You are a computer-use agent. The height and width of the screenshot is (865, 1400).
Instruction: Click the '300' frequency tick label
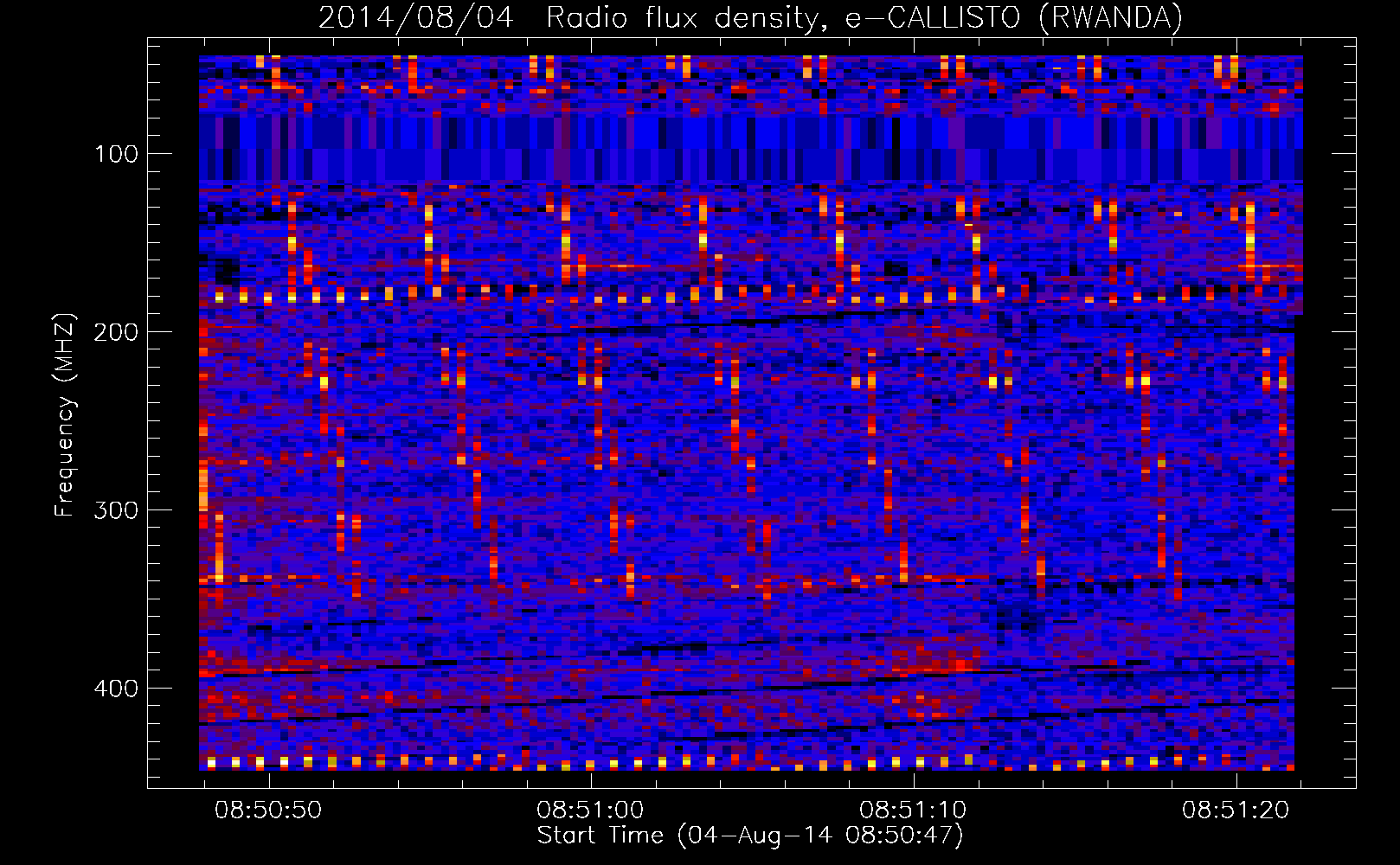116,509
